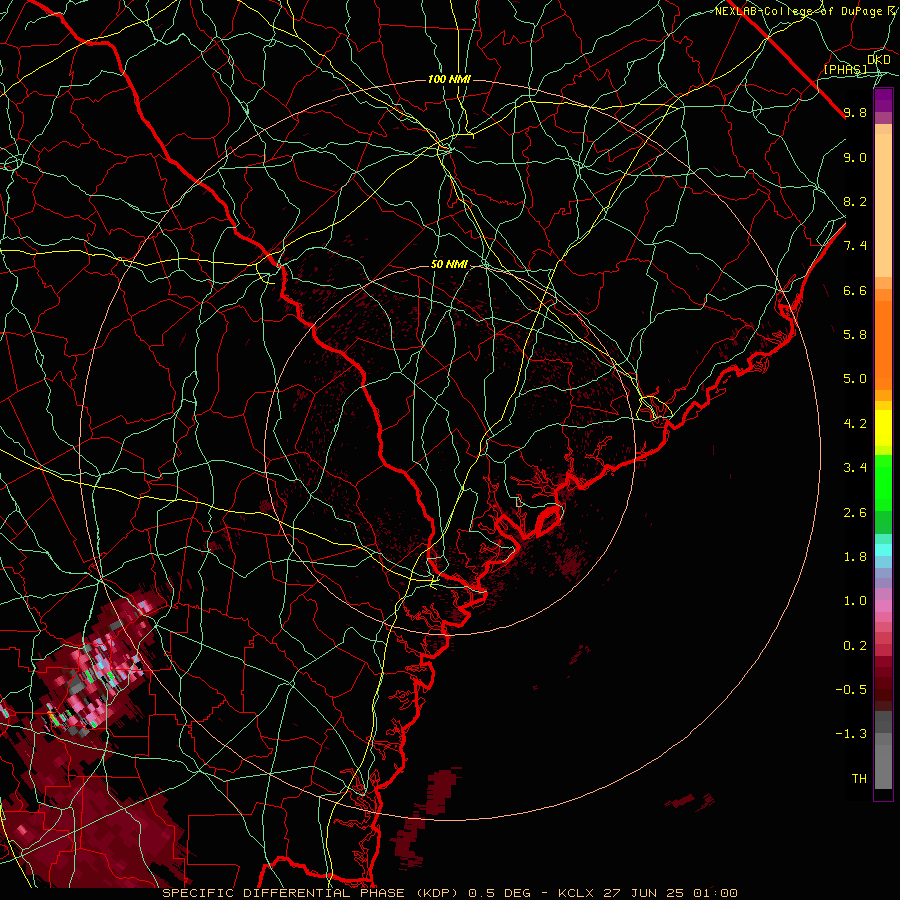Click the 9.0 value on the color scale
The width and height of the screenshot is (900, 900).
(855, 157)
